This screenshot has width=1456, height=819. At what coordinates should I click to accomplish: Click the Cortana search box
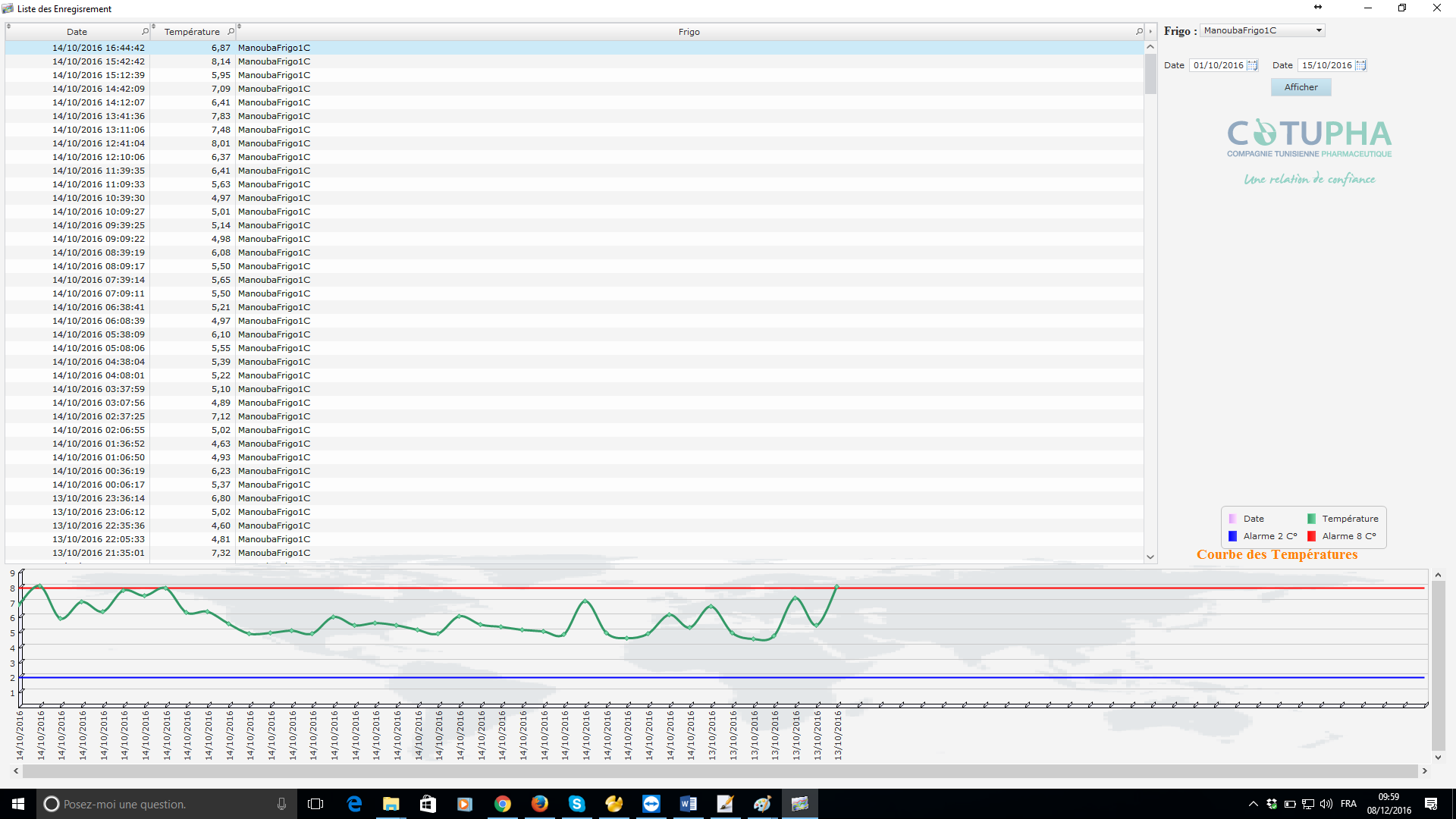[167, 804]
